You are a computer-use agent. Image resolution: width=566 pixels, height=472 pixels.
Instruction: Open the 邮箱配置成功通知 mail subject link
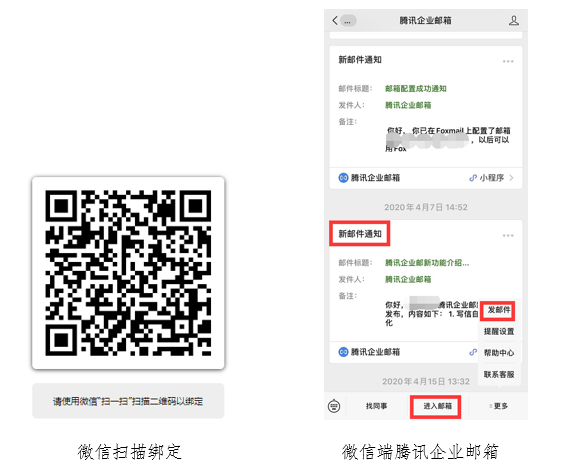pos(416,89)
